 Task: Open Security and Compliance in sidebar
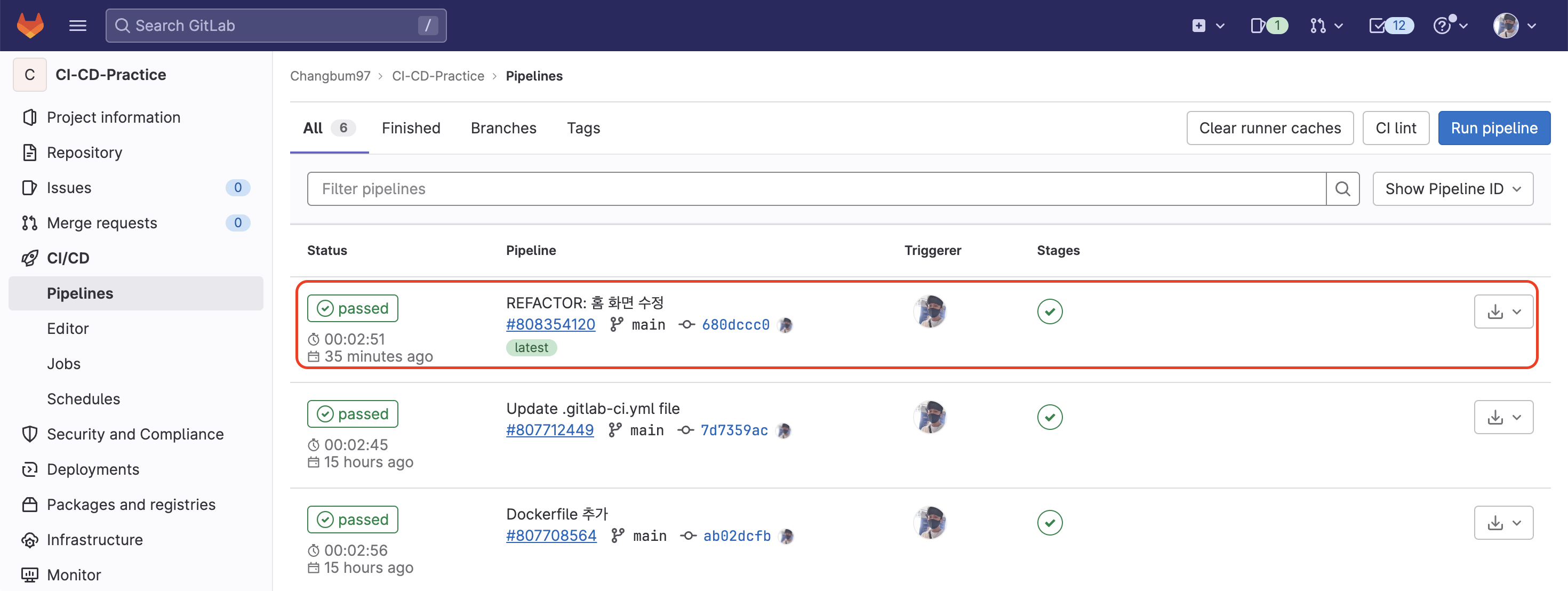134,434
